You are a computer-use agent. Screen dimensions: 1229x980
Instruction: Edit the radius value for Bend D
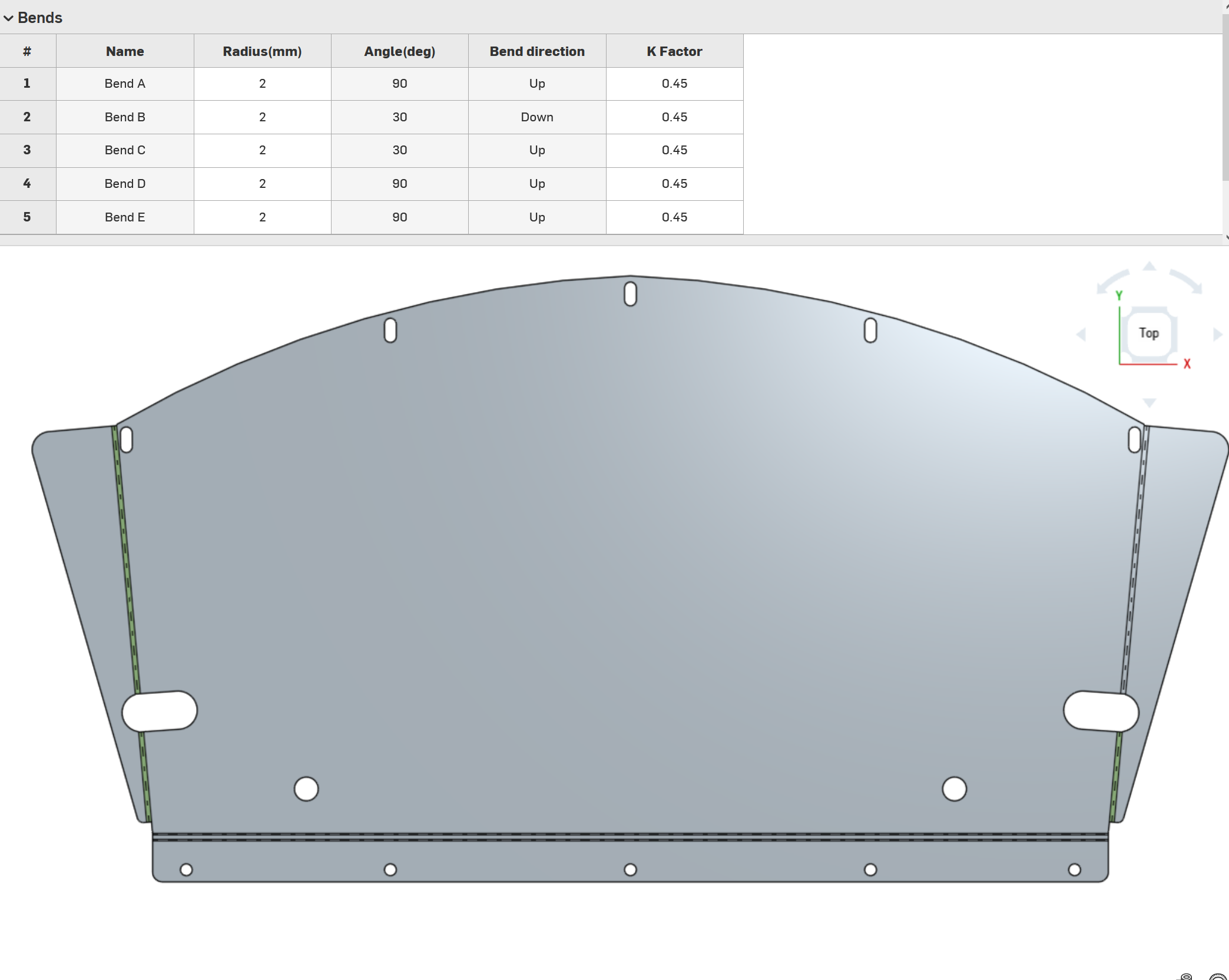(262, 184)
